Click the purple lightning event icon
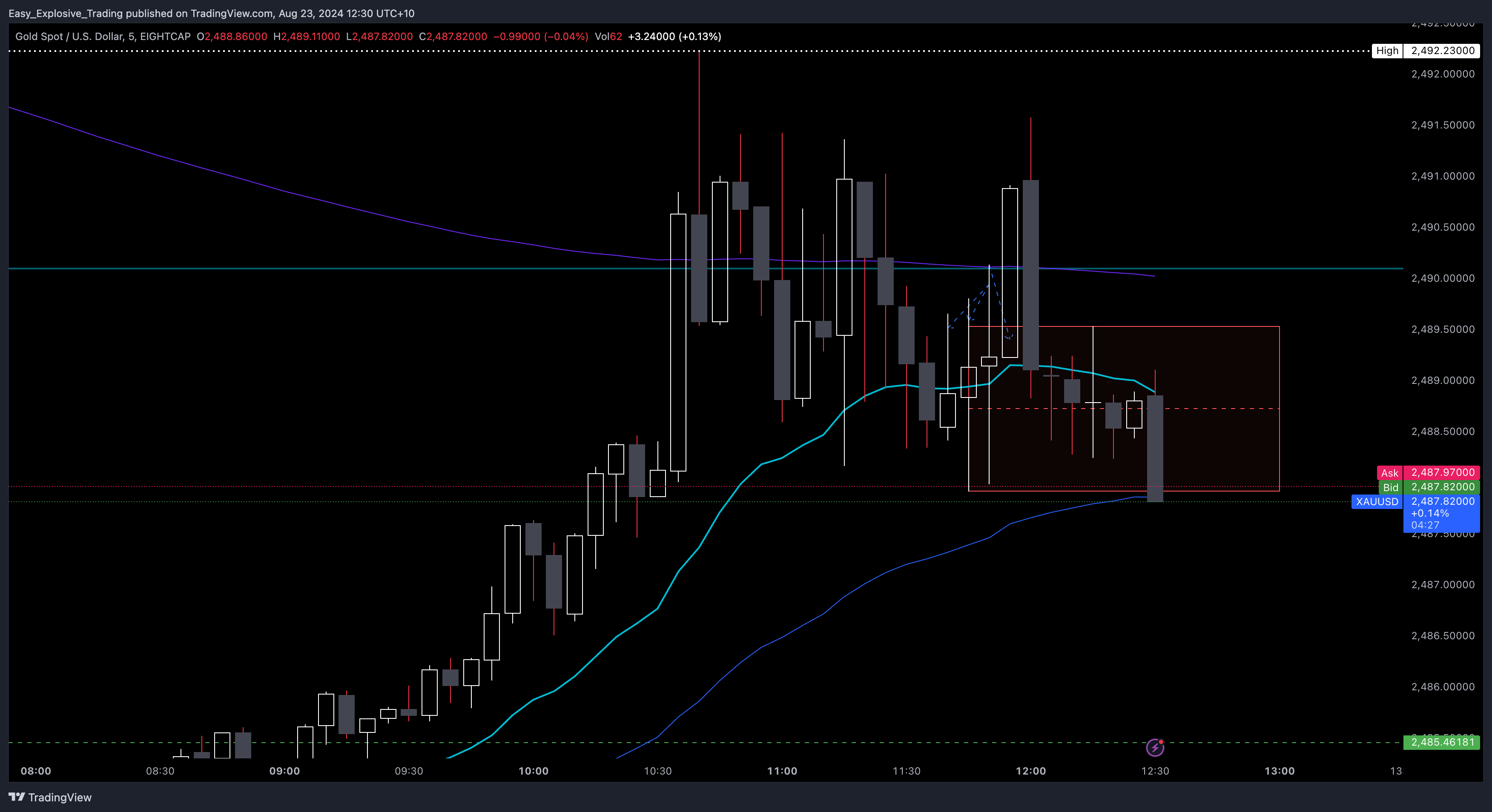The height and width of the screenshot is (812, 1492). click(x=1155, y=747)
